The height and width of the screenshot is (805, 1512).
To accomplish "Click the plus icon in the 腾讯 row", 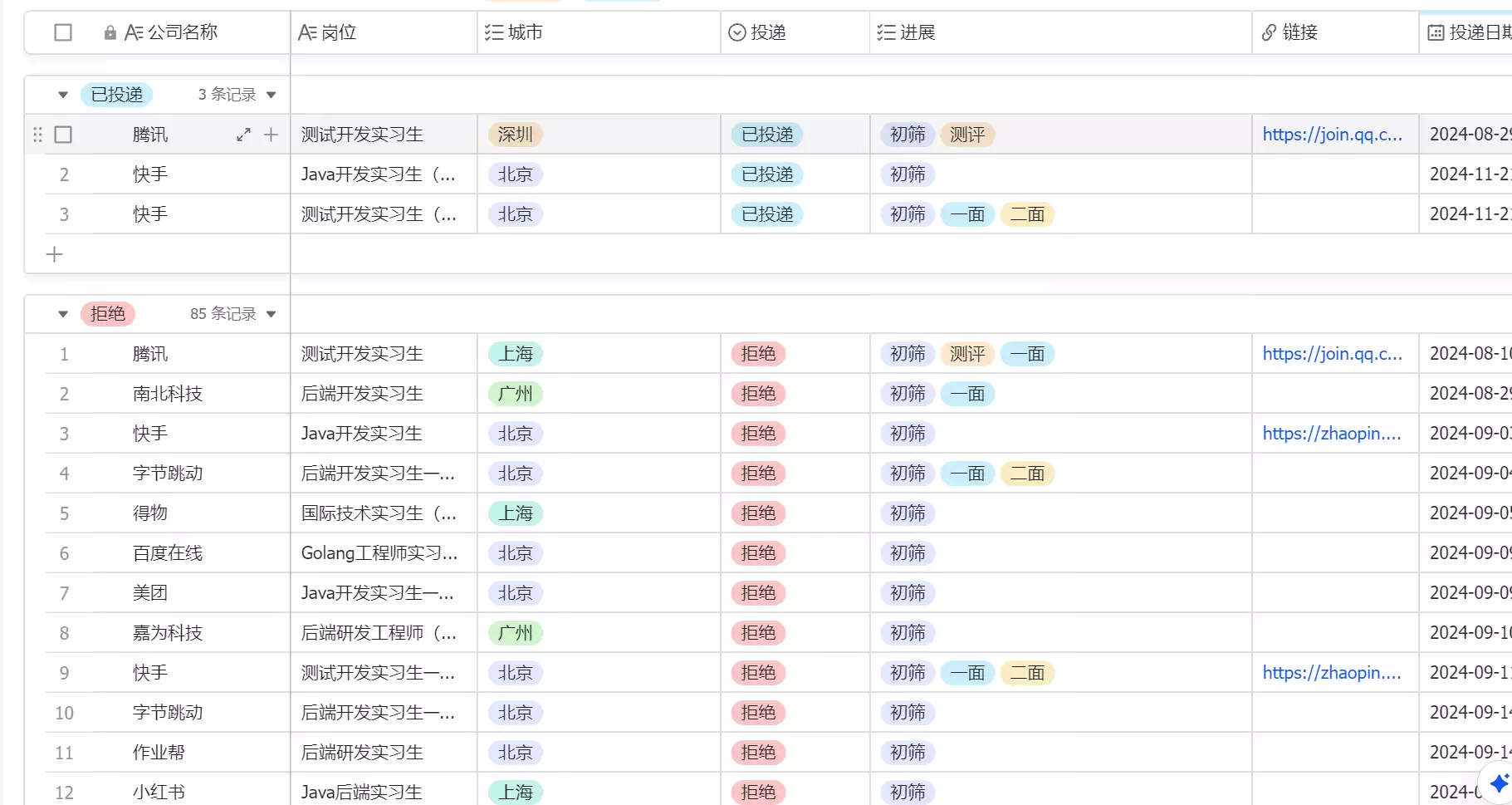I will [271, 135].
